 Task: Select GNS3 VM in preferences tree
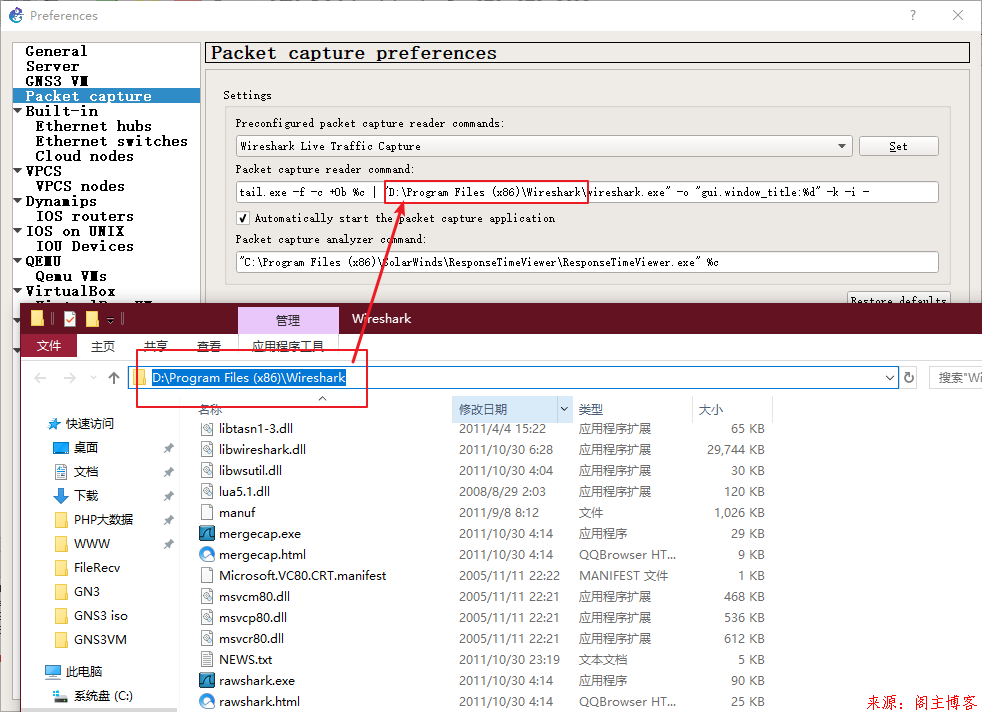[x=57, y=81]
